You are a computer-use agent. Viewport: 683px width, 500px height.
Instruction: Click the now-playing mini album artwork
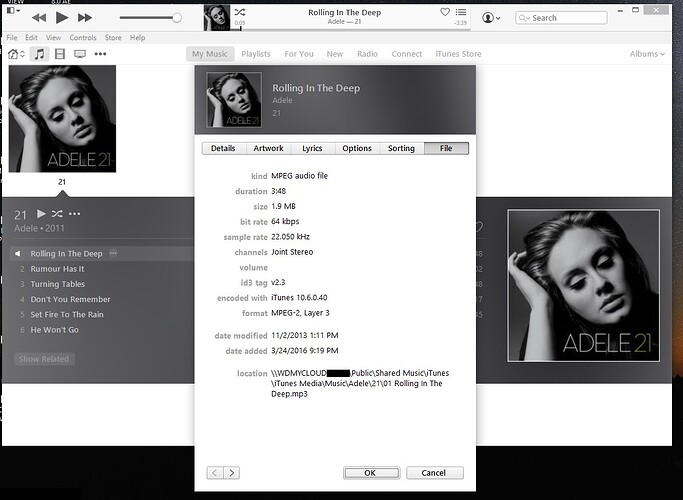217,18
